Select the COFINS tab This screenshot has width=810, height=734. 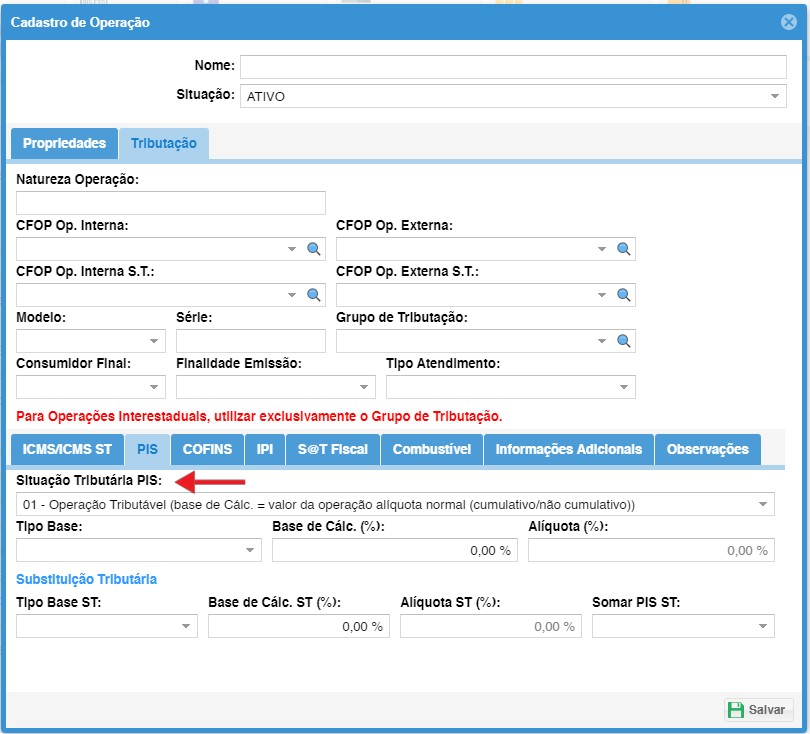(x=207, y=450)
